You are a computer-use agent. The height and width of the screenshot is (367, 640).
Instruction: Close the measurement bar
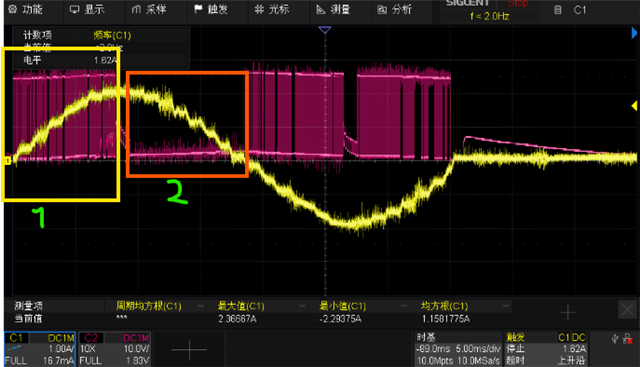[x=627, y=310]
